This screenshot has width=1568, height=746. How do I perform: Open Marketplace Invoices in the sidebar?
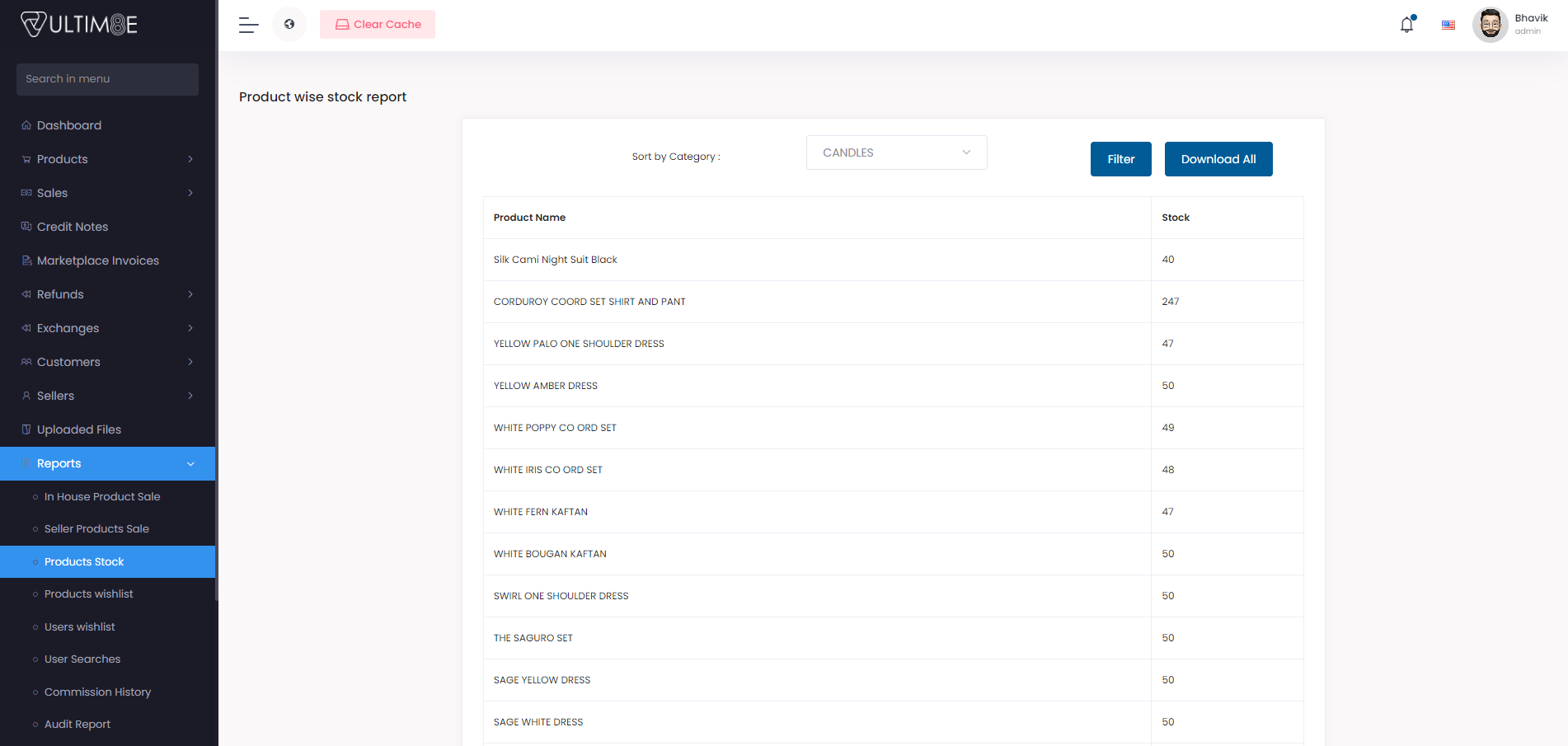(x=97, y=260)
